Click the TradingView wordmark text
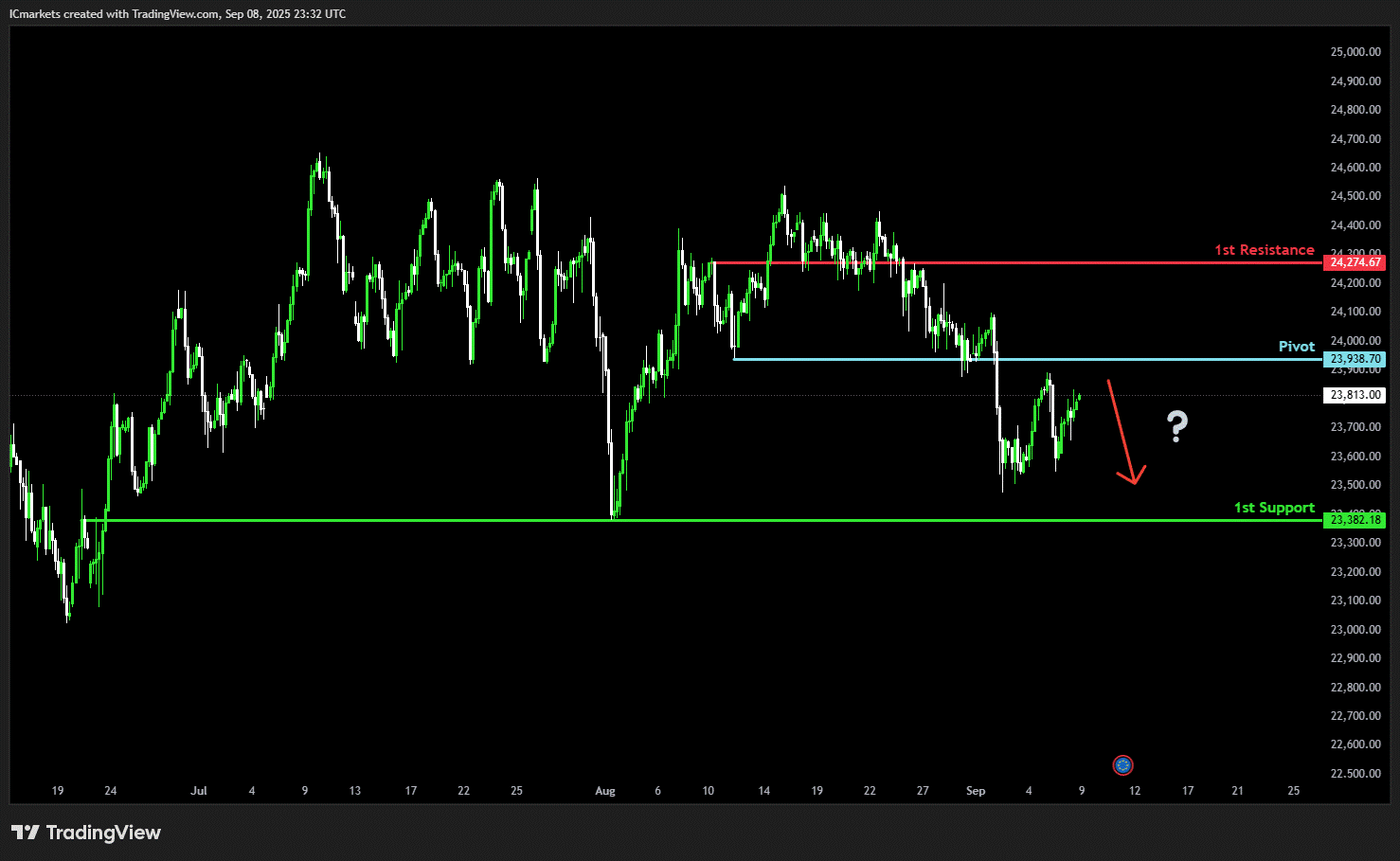Screen dimensions: 1400x861 (x=103, y=833)
